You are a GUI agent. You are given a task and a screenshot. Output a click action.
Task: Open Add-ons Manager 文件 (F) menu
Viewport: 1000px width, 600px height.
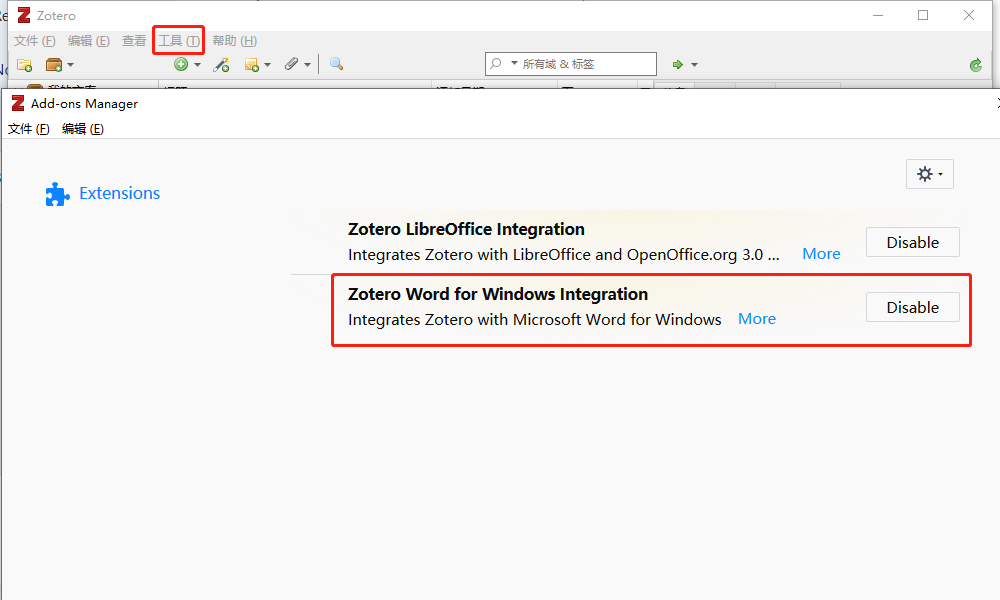coord(29,129)
